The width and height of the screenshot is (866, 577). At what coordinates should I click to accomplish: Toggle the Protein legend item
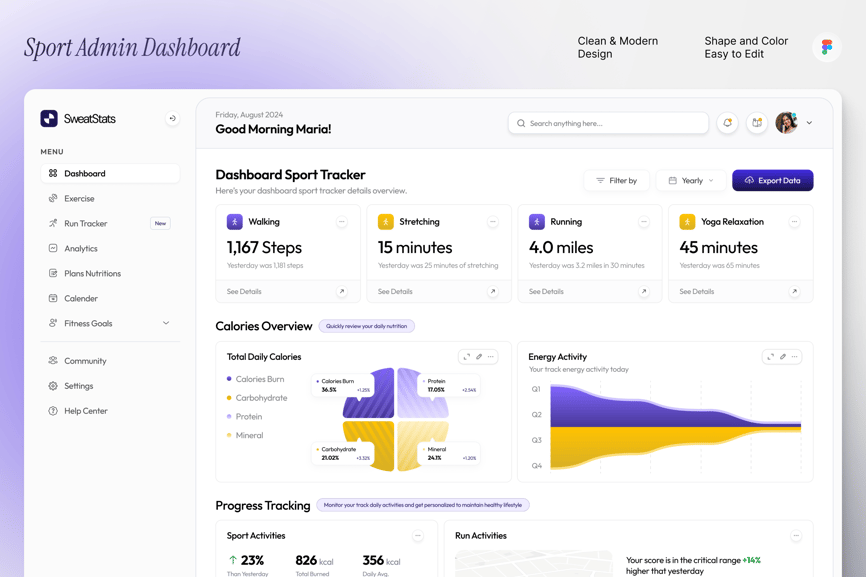pos(248,416)
